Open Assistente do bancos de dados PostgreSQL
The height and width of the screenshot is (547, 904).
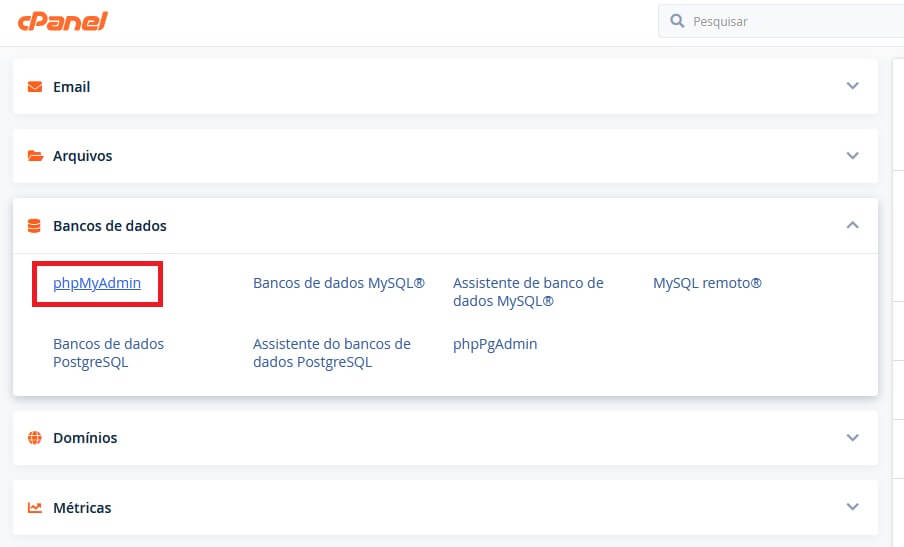(332, 353)
